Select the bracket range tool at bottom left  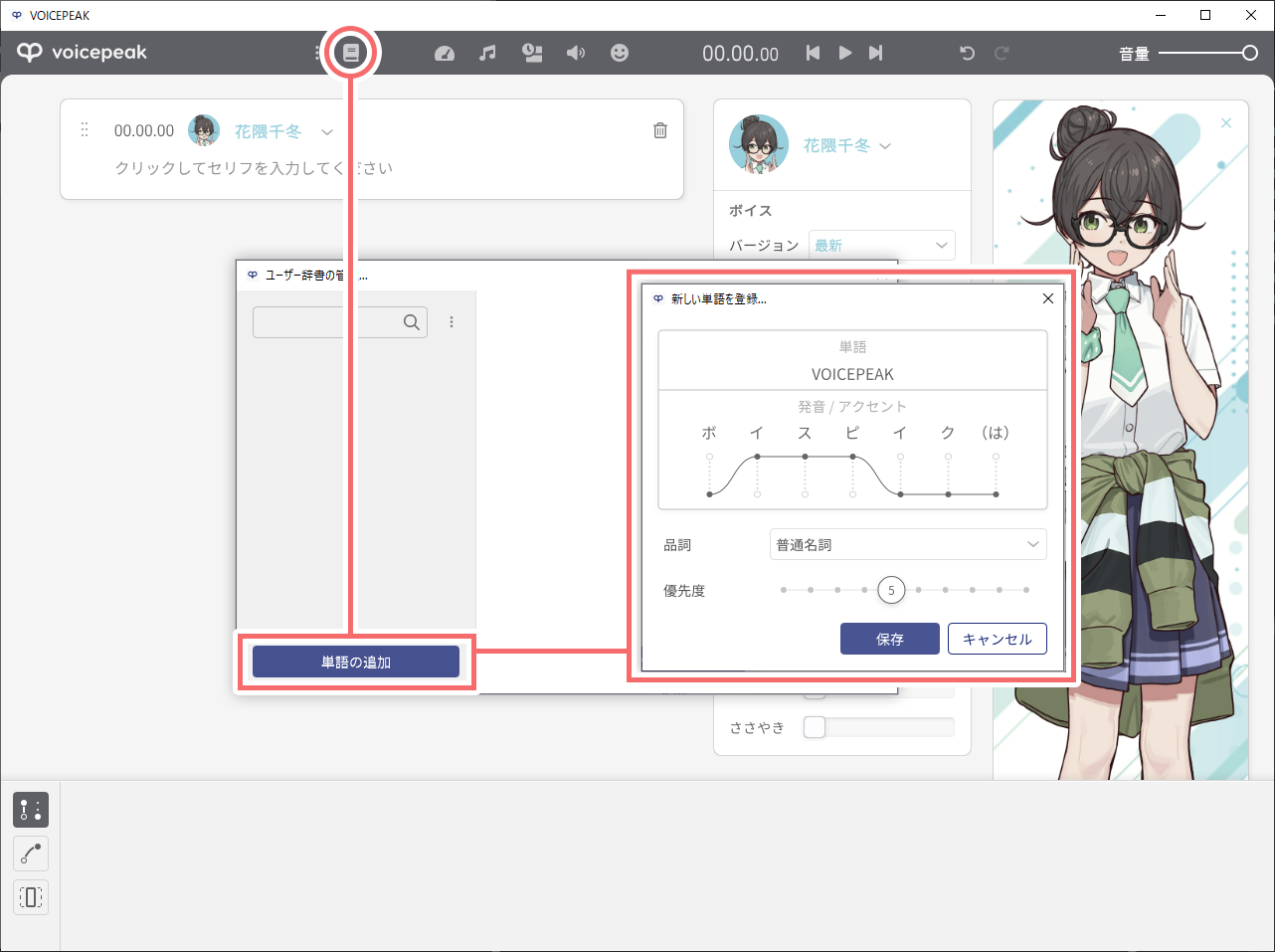(x=31, y=897)
